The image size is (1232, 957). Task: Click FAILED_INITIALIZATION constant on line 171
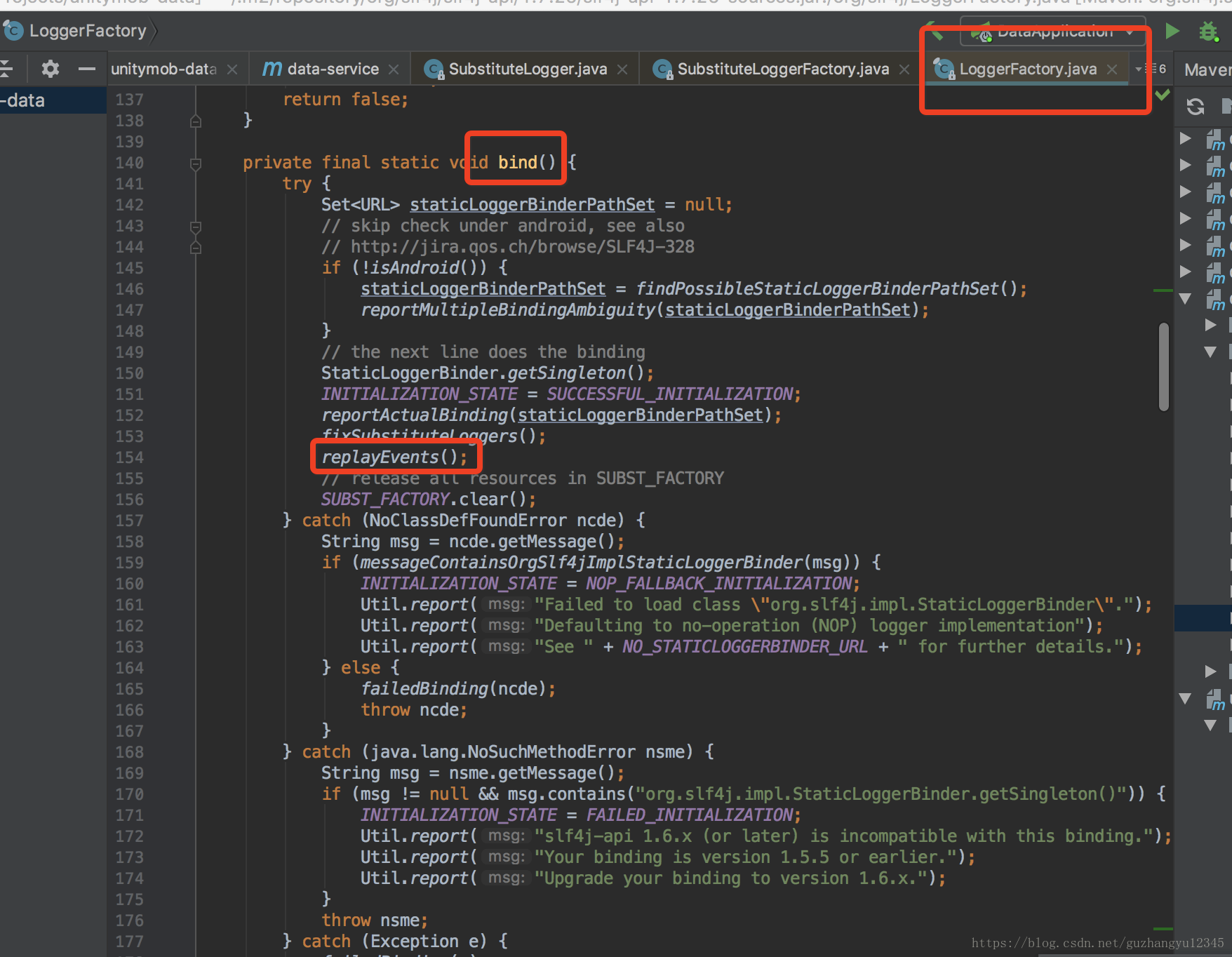click(690, 815)
